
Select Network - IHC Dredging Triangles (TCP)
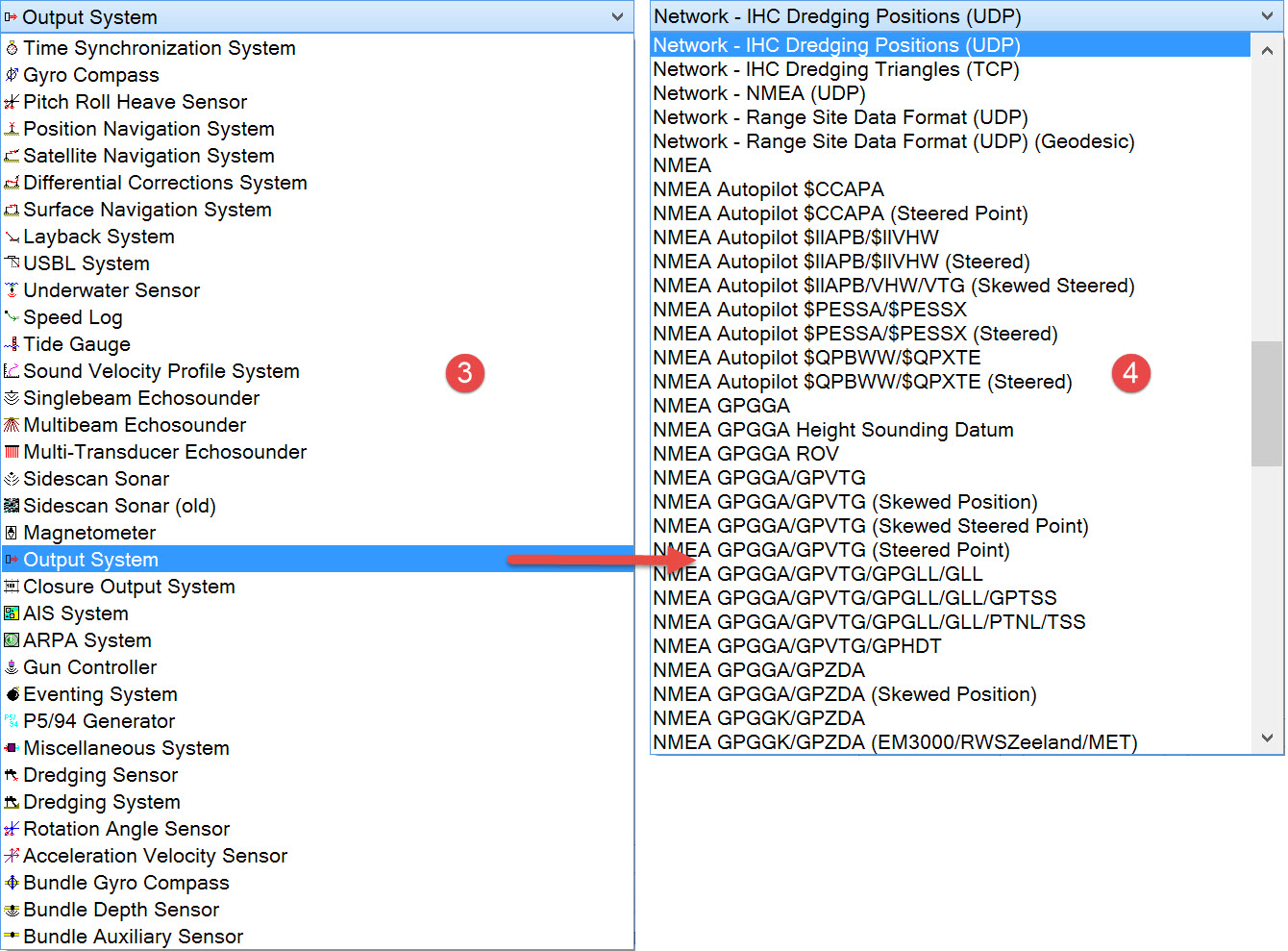coord(951,69)
